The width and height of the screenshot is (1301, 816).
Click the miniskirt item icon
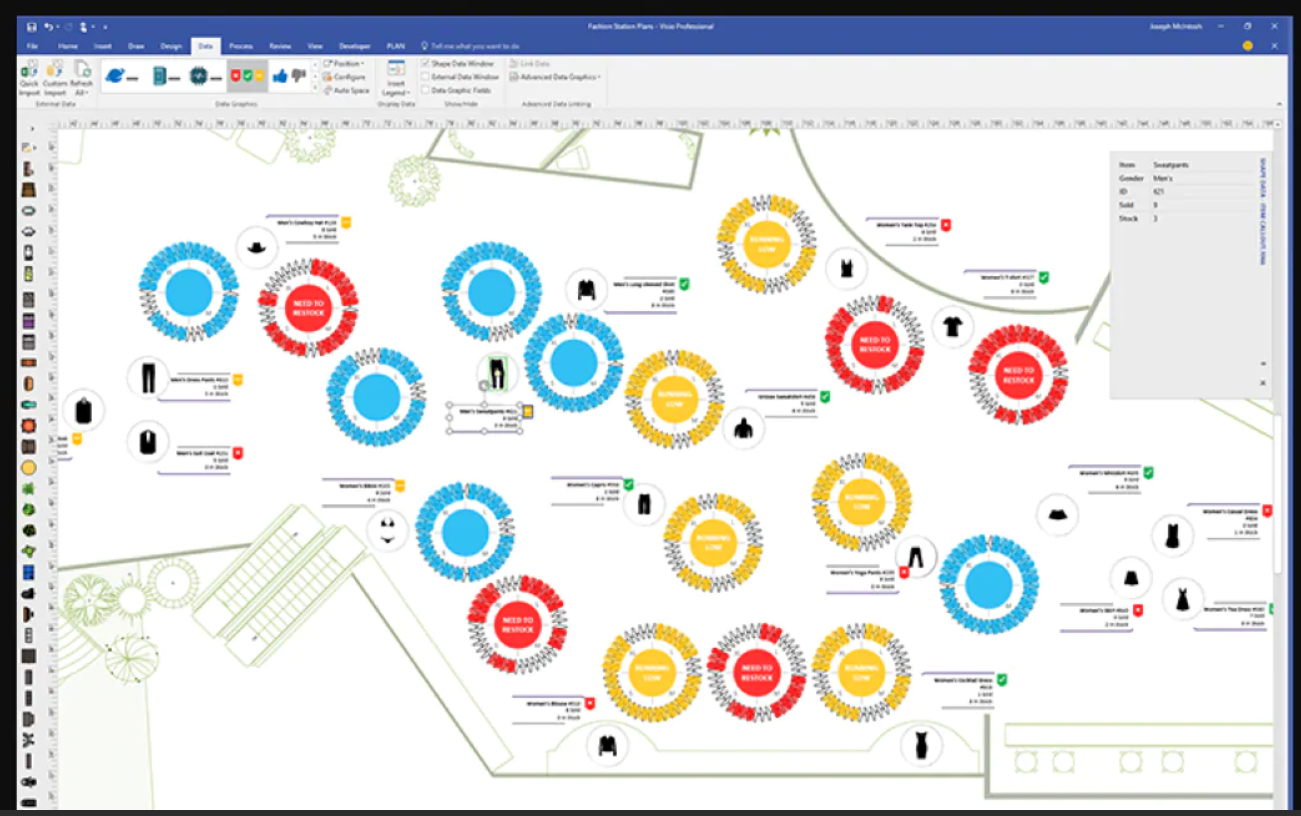coord(1056,515)
